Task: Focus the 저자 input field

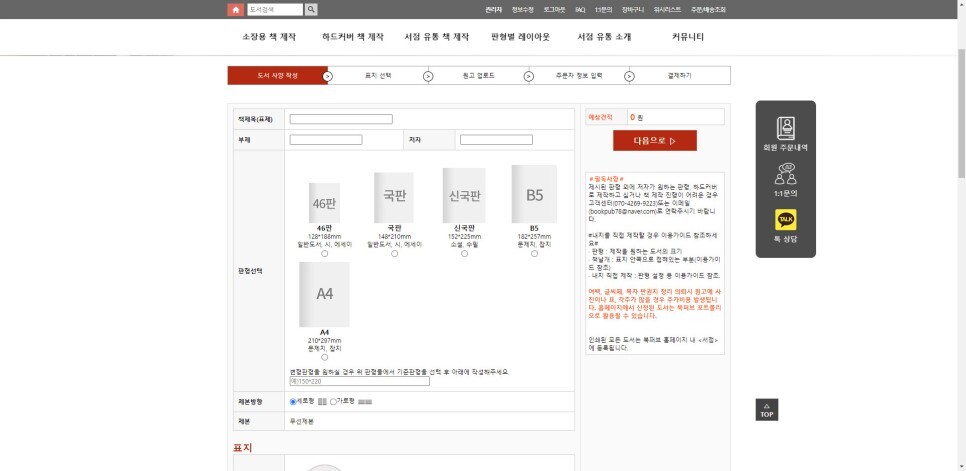Action: 496,140
